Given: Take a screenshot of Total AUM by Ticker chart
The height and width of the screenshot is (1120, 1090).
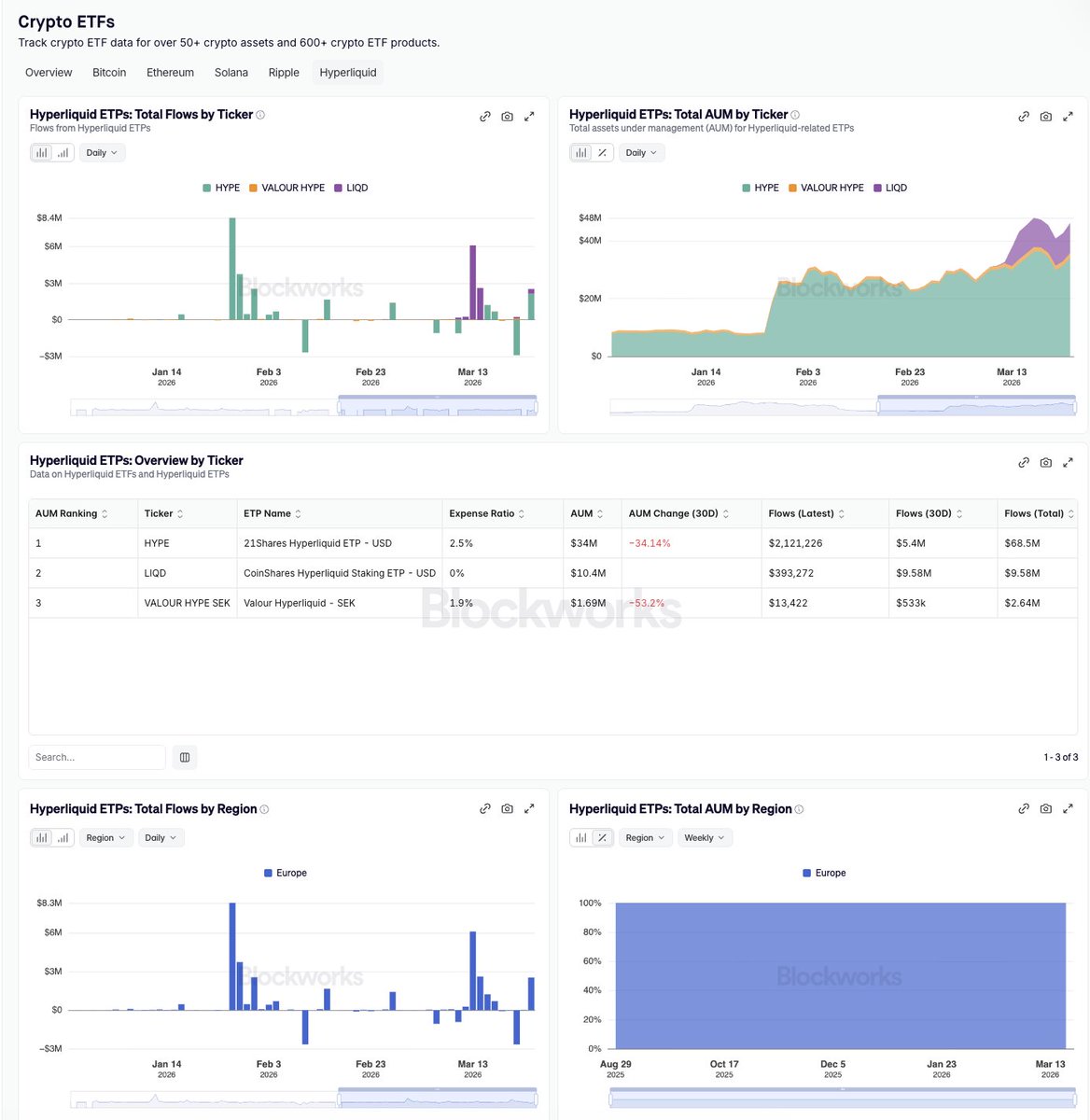Looking at the screenshot, I should click(x=1046, y=116).
